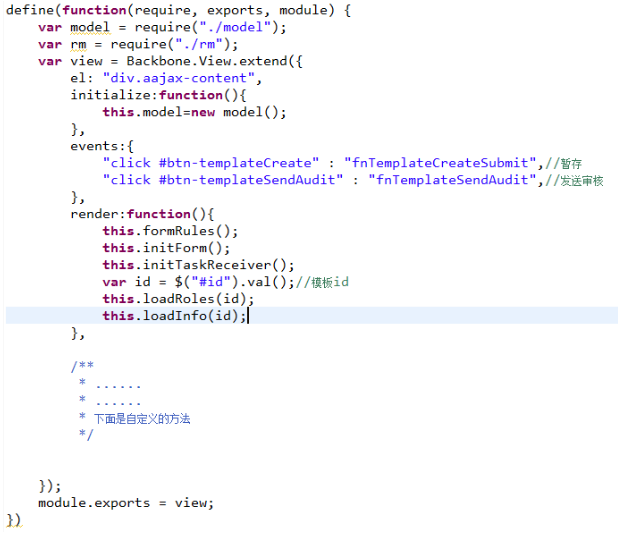618x535 pixels.
Task: Click the string "click #btn-templateSendAudit"
Action: click(223, 180)
